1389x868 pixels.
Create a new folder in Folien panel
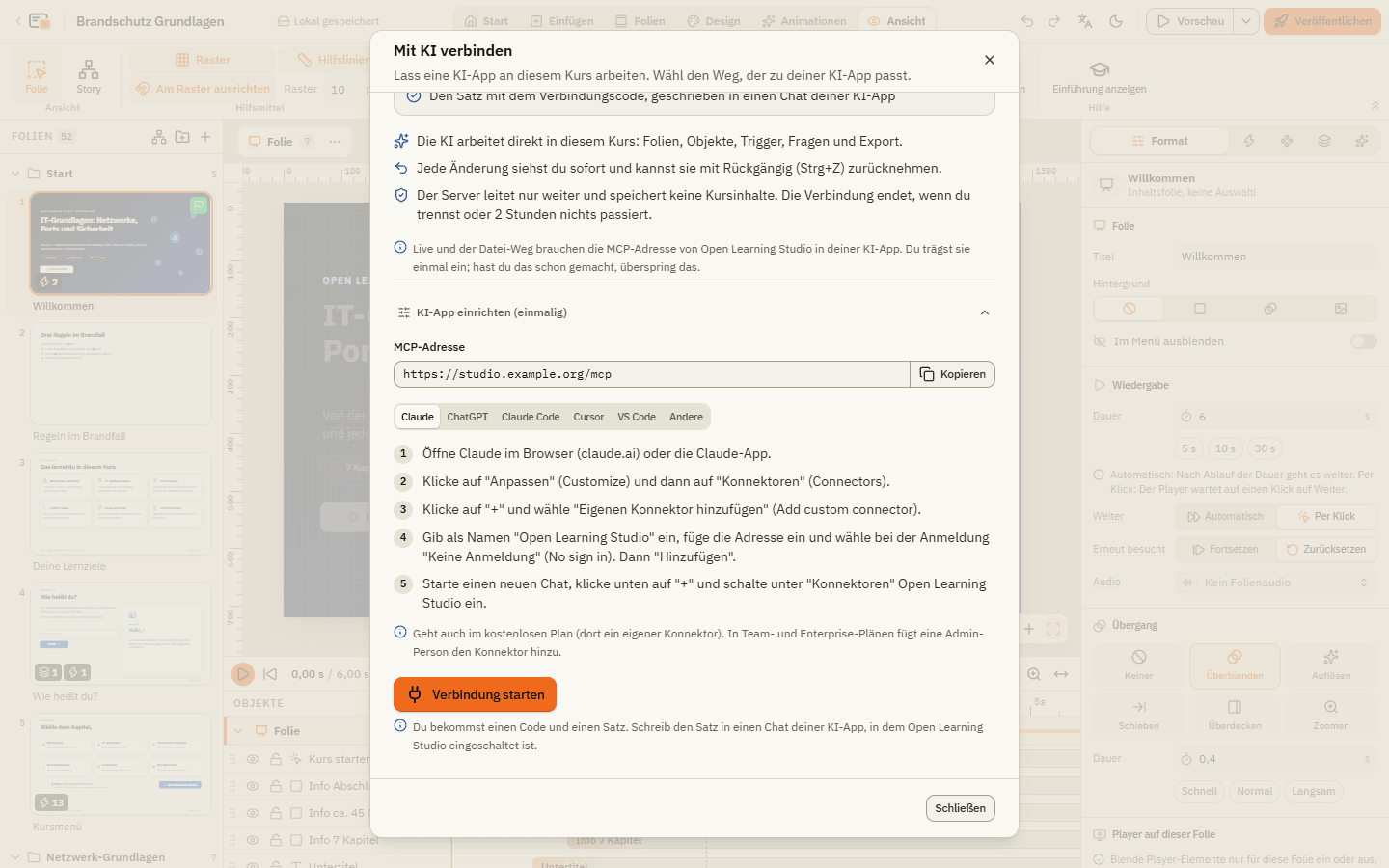[182, 137]
